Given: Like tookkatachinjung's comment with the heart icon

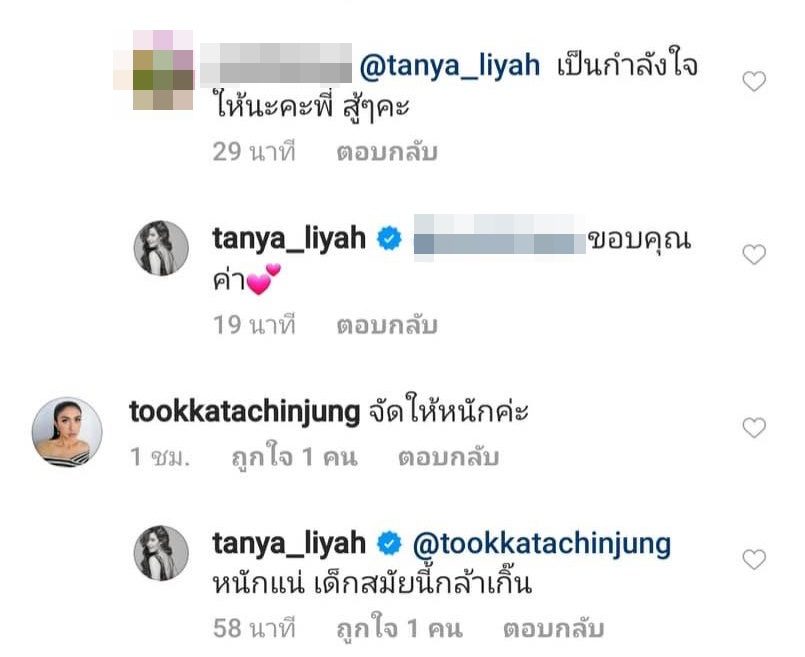Looking at the screenshot, I should pos(754,428).
